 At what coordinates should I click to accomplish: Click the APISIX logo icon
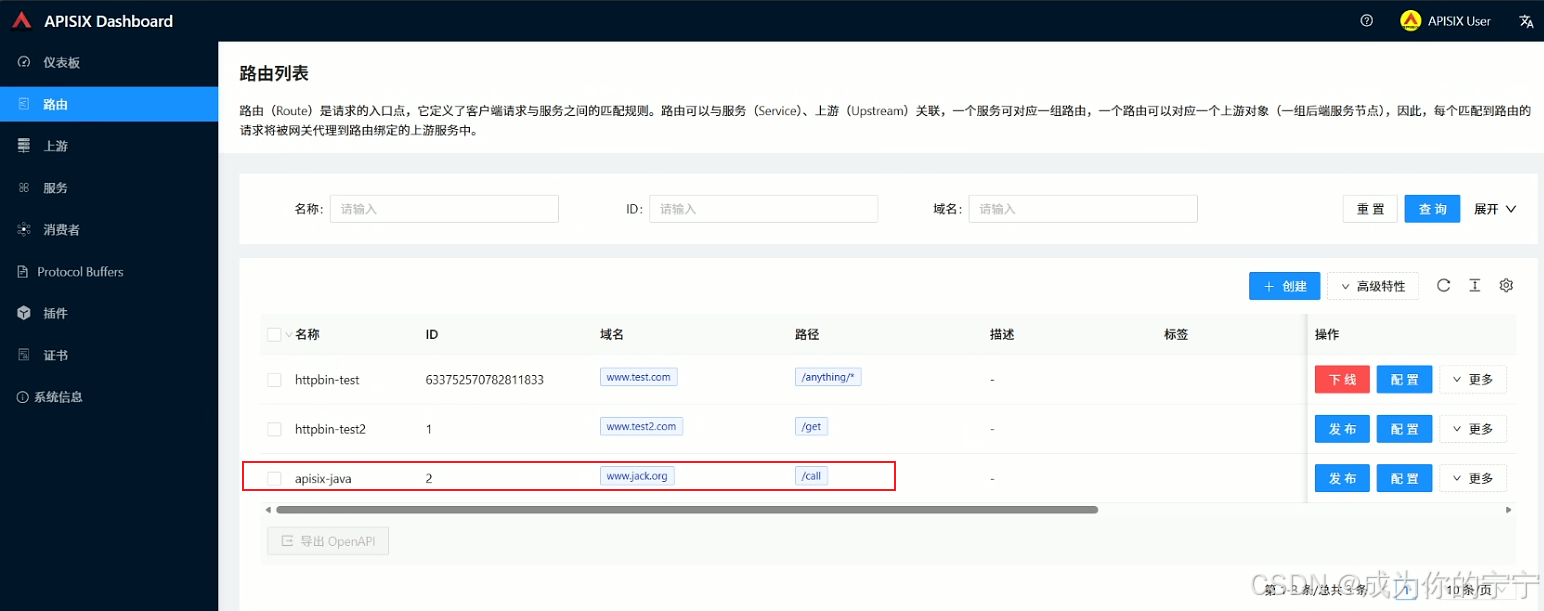pyautogui.click(x=22, y=21)
